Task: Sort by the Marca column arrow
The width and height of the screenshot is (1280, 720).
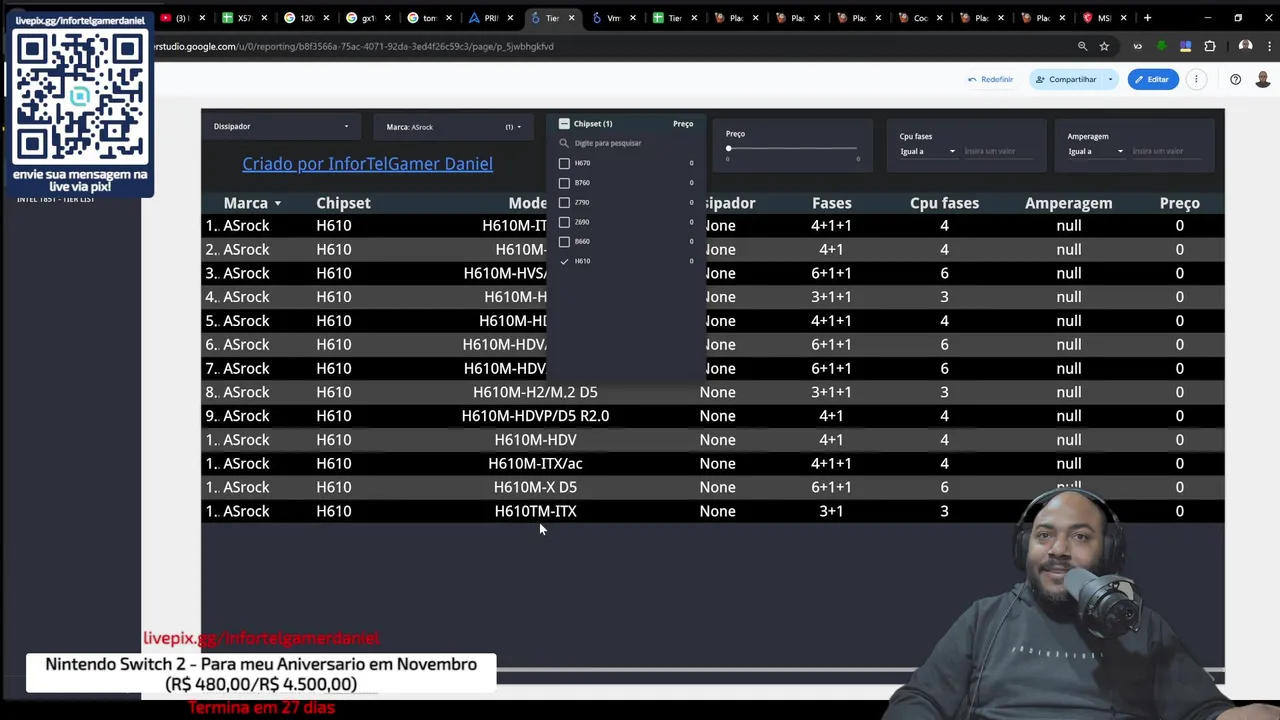Action: 278,204
